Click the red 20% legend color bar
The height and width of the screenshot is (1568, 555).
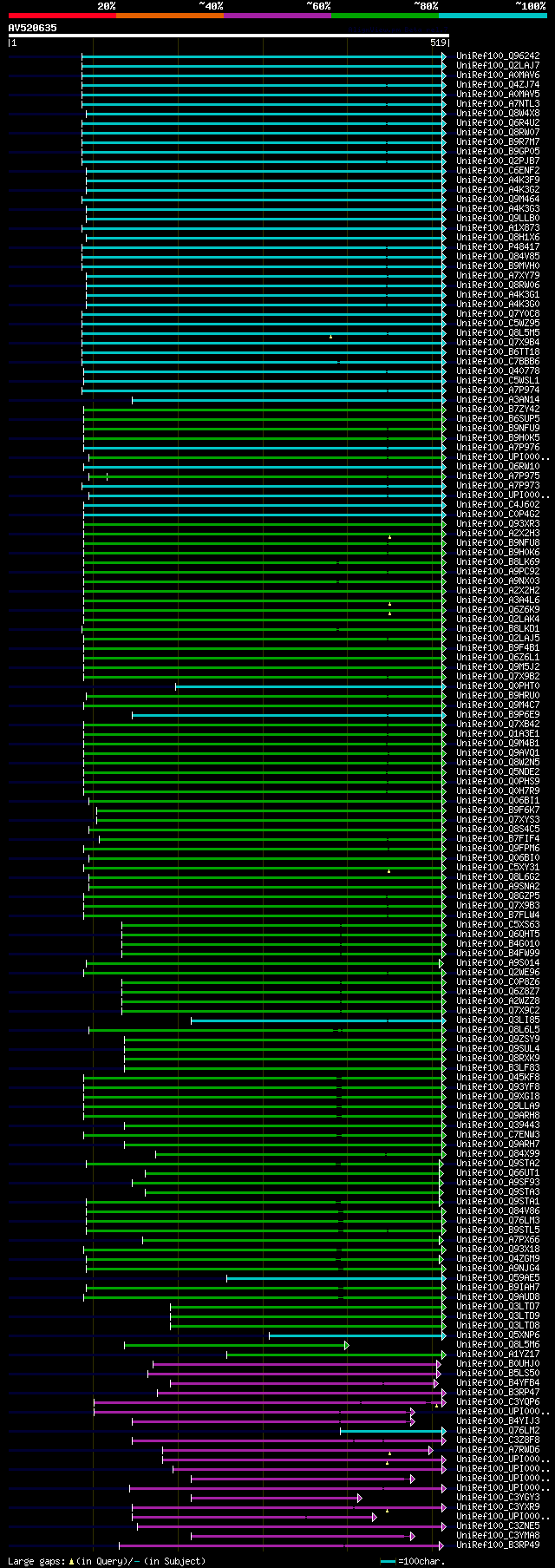[x=62, y=16]
